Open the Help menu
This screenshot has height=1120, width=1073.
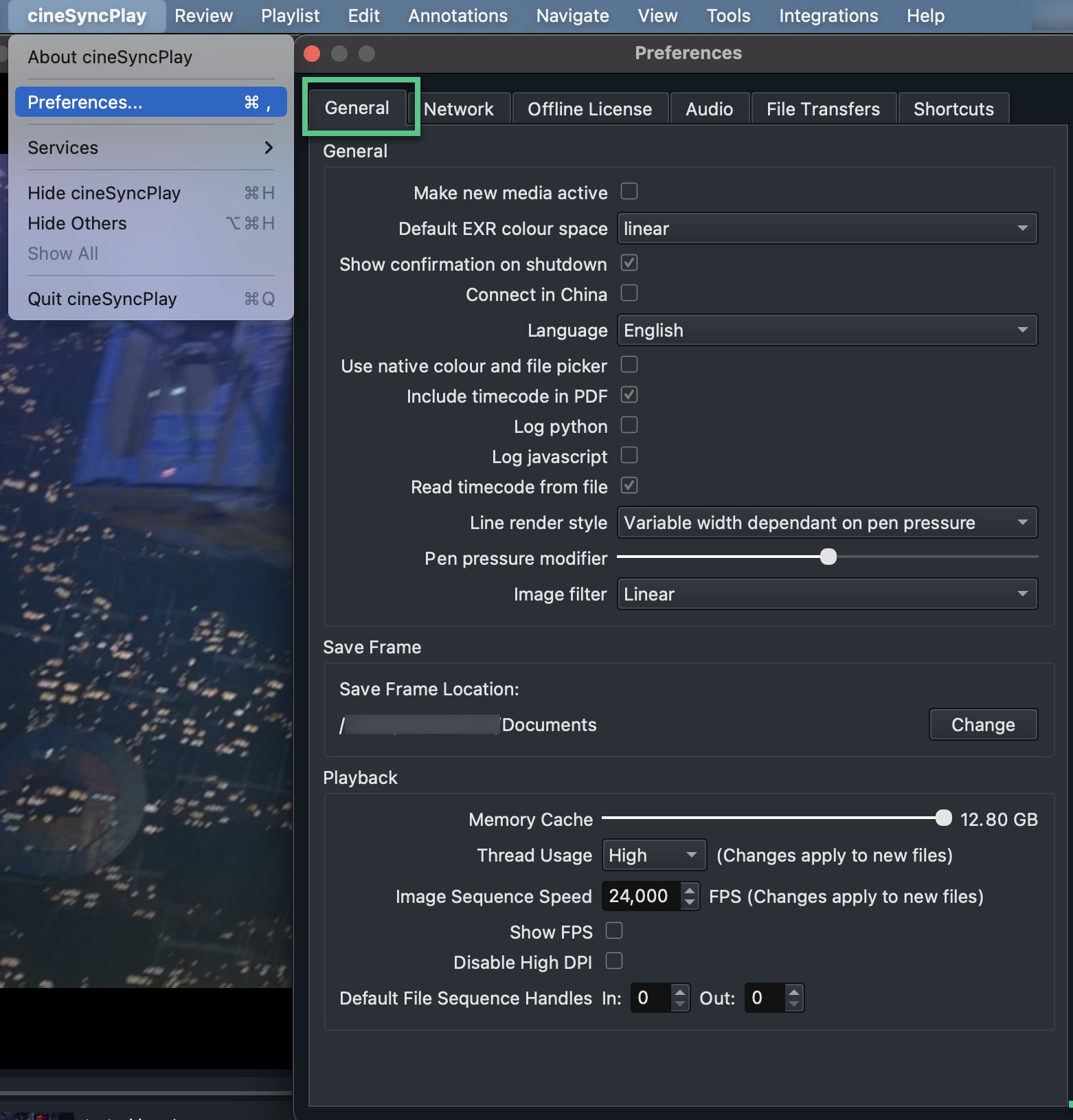926,16
